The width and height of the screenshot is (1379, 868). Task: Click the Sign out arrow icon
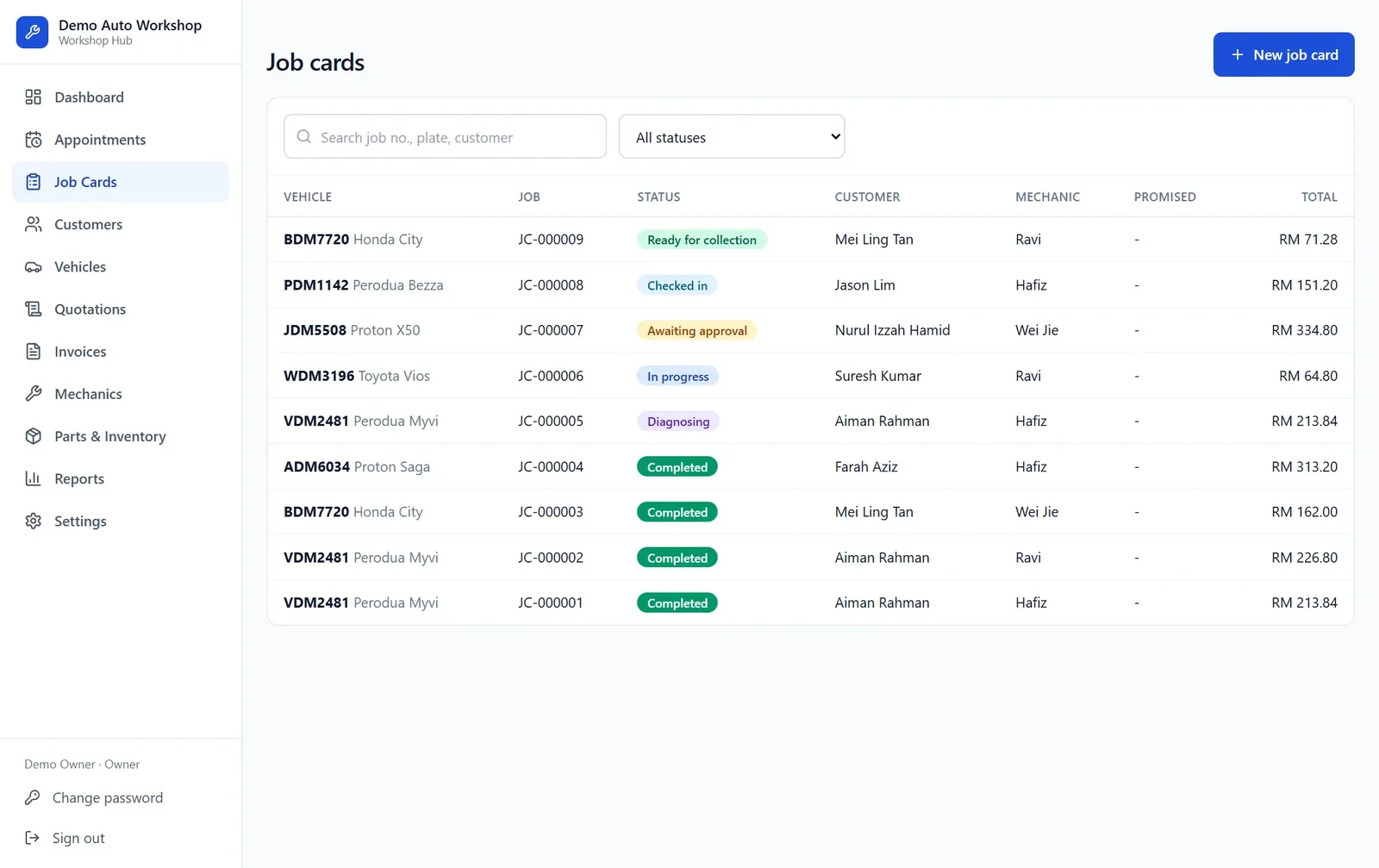[x=32, y=838]
